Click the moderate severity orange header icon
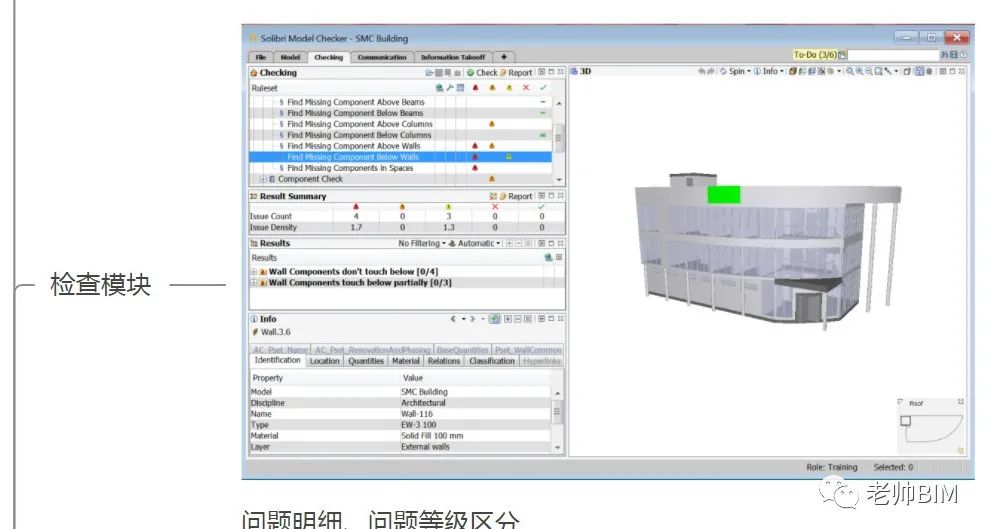The image size is (991, 529). [x=492, y=88]
